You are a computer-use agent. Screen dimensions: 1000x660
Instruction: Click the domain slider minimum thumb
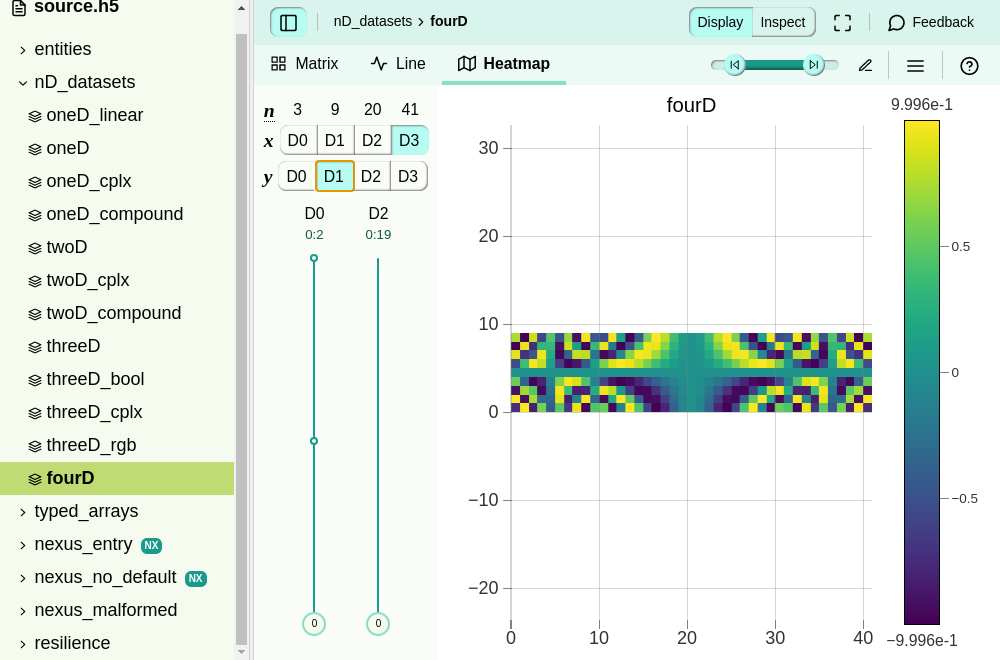735,65
